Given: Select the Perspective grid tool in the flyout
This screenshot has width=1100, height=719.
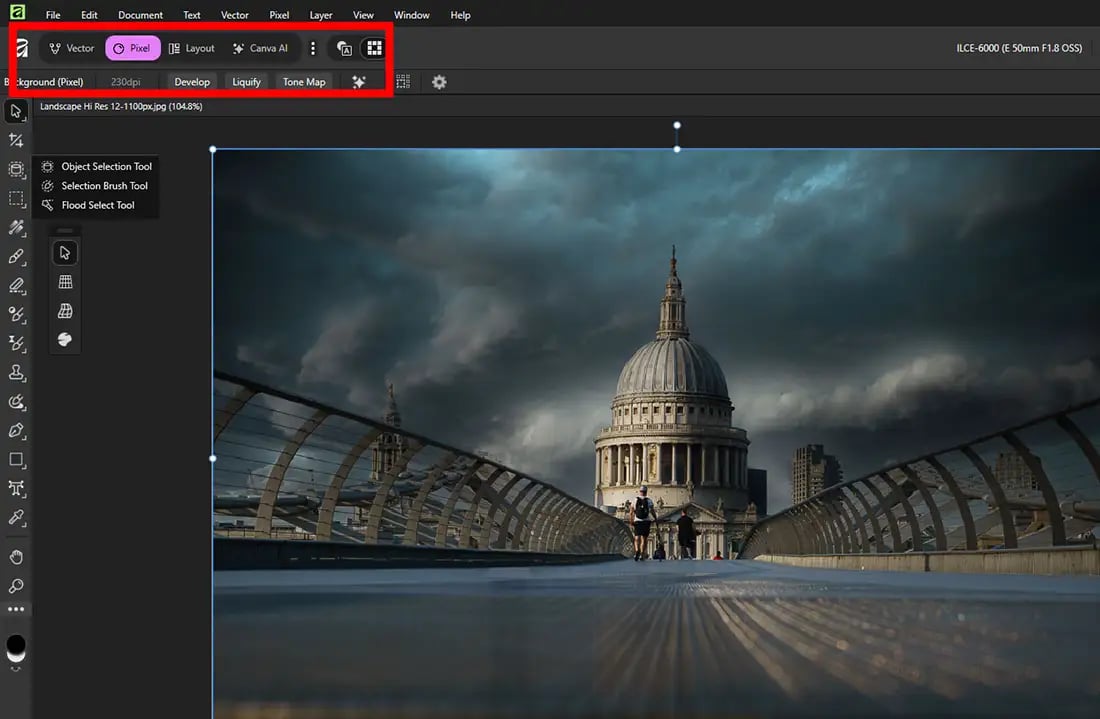Looking at the screenshot, I should [x=65, y=282].
